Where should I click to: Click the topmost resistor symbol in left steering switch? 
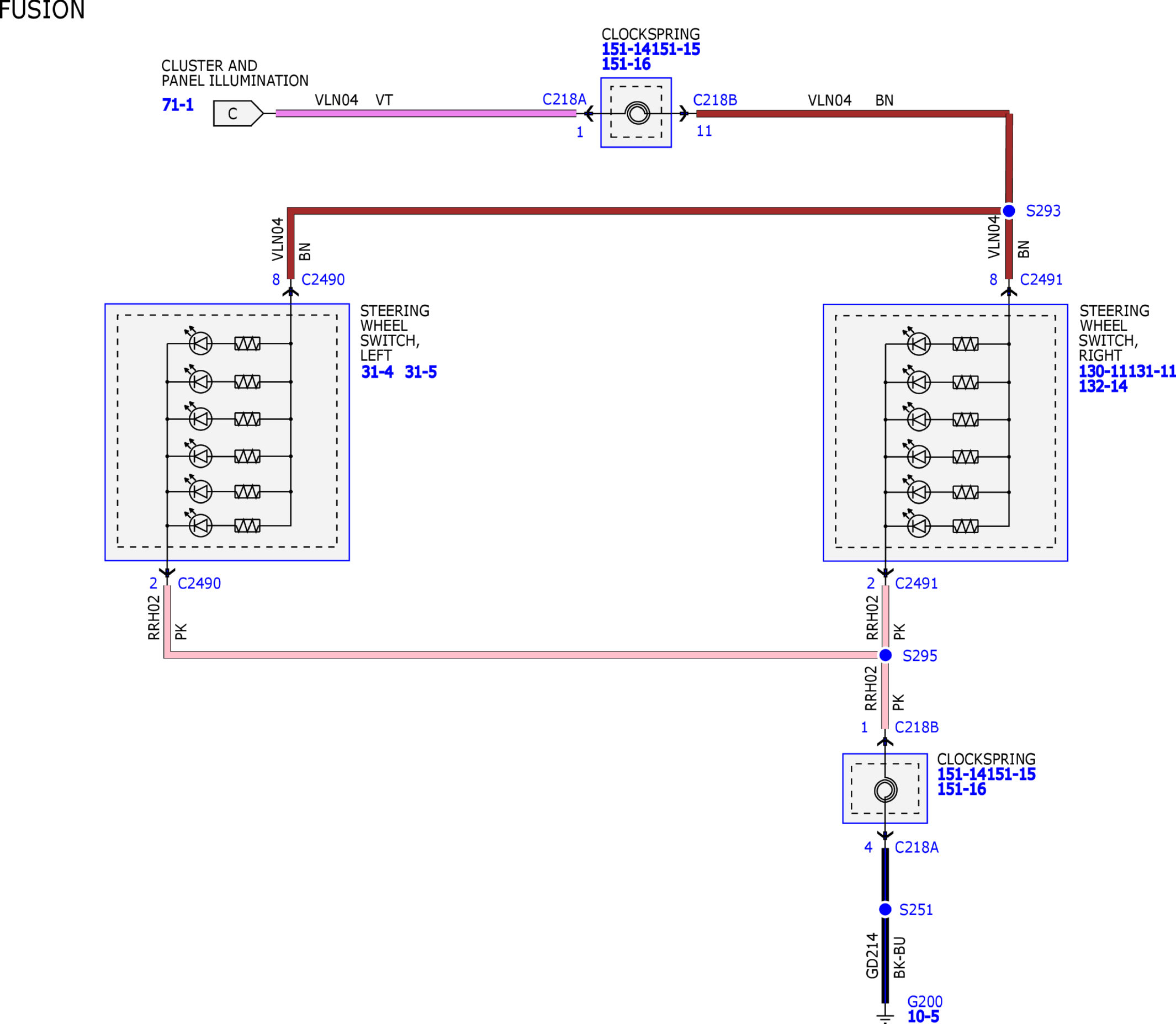pos(247,343)
